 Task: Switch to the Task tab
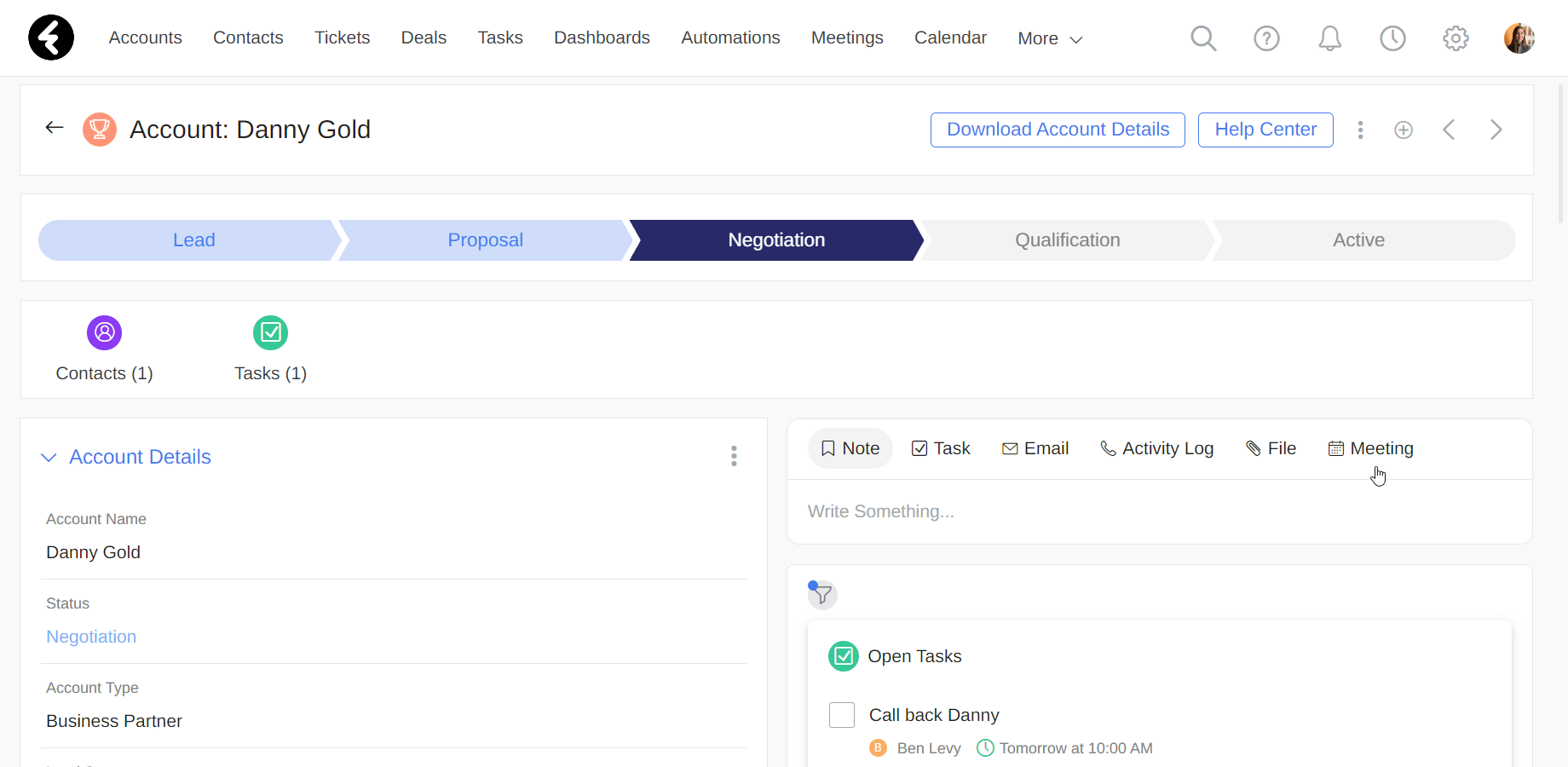941,448
